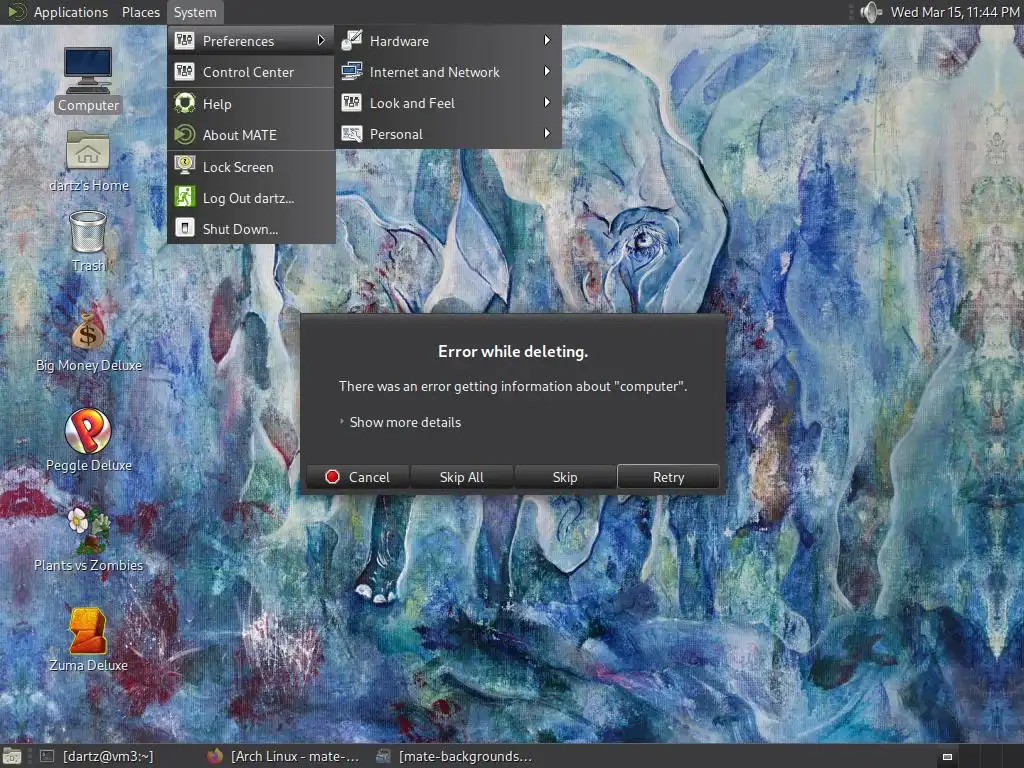The height and width of the screenshot is (768, 1024).
Task: Click the MATE logo icon beside Applications
Action: tap(16, 12)
